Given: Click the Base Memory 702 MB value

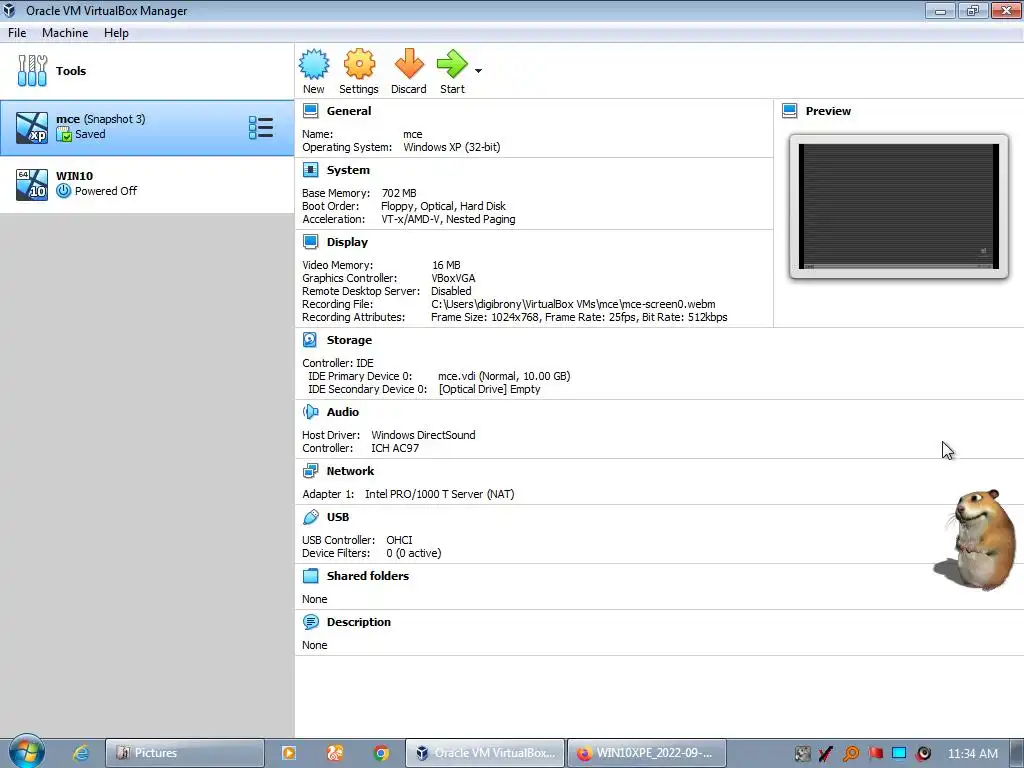Looking at the screenshot, I should pyautogui.click(x=399, y=193).
